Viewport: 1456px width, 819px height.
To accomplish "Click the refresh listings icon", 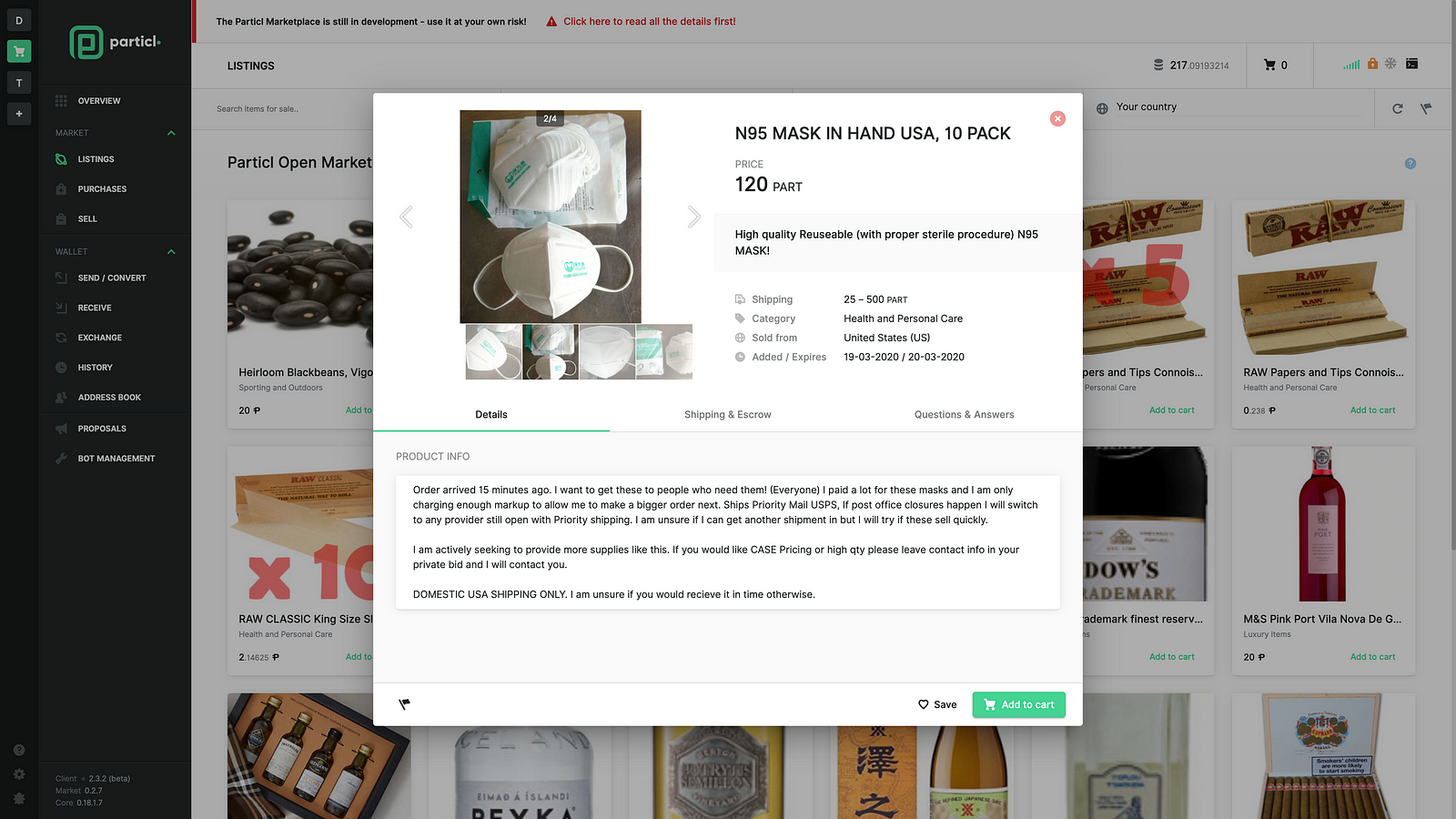I will (1398, 108).
